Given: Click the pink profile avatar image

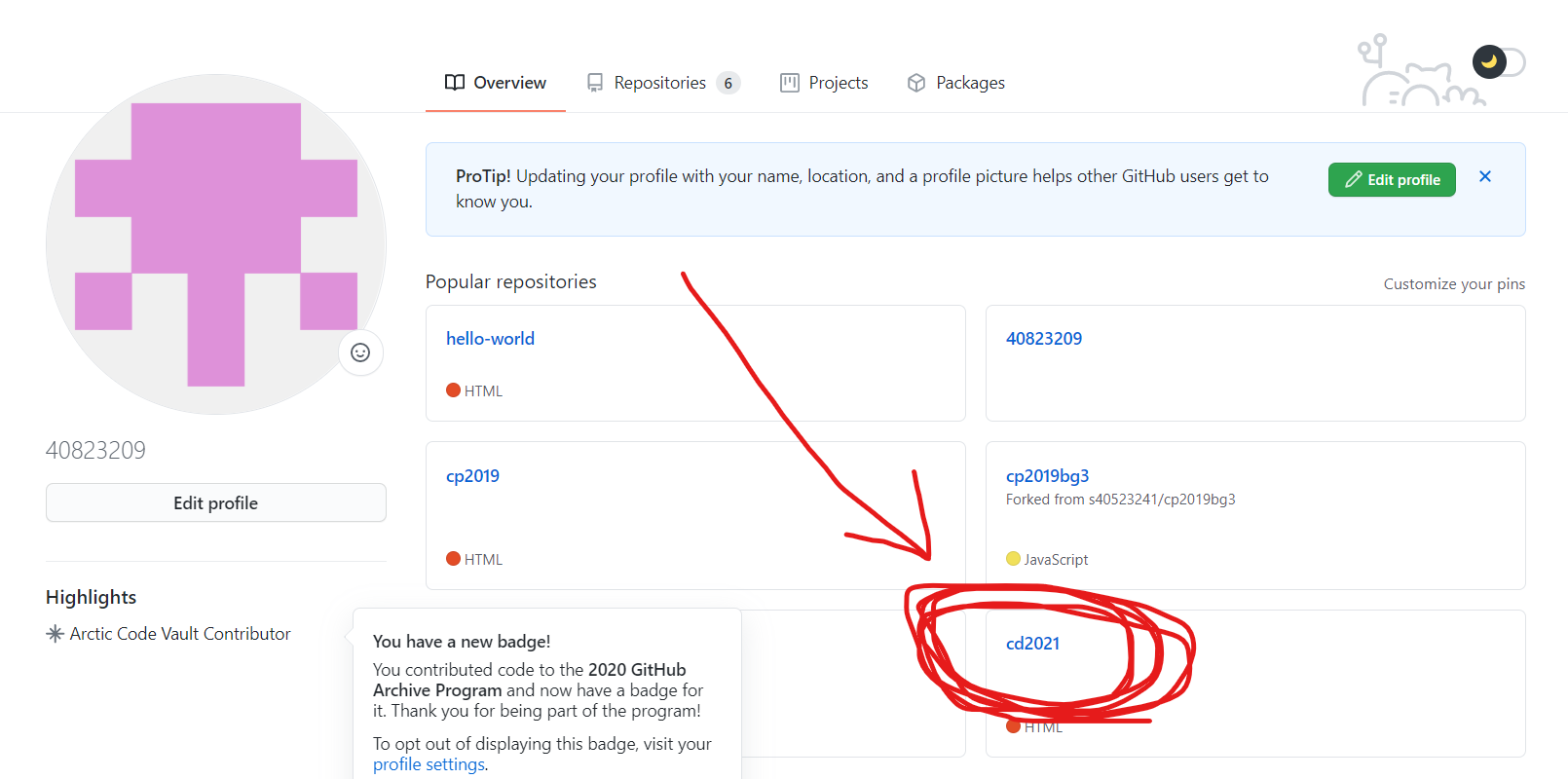Looking at the screenshot, I should coord(216,244).
